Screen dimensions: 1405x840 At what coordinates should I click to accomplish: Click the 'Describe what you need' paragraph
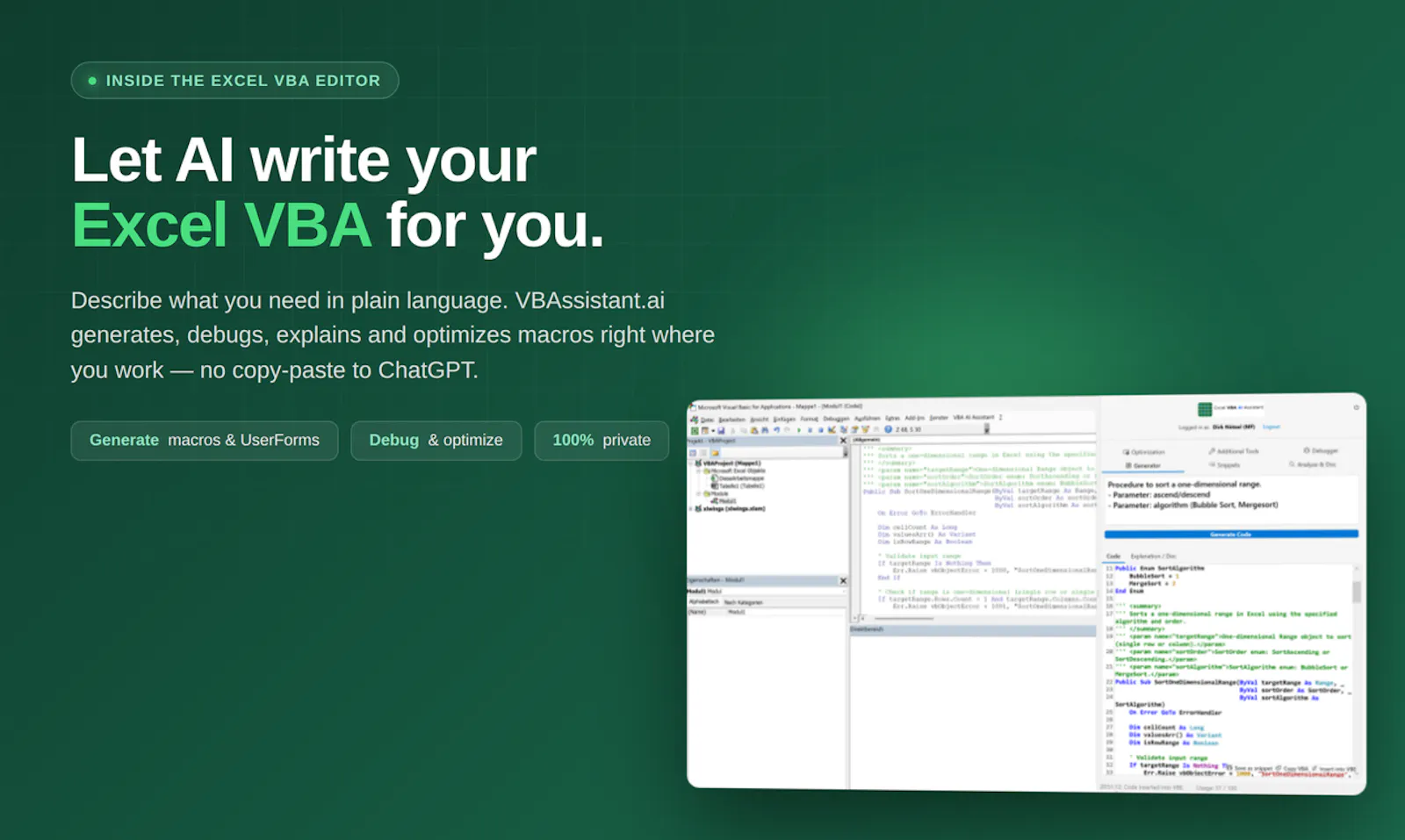[x=393, y=335]
